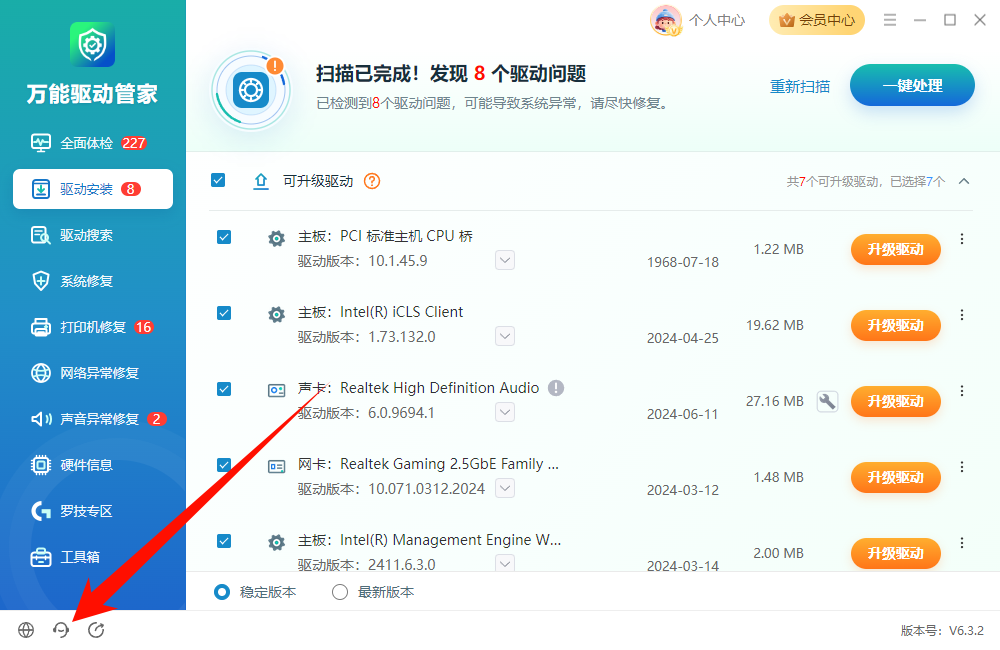The image size is (1000, 650).
Task: Click the orange question mark help icon
Action: (x=372, y=181)
